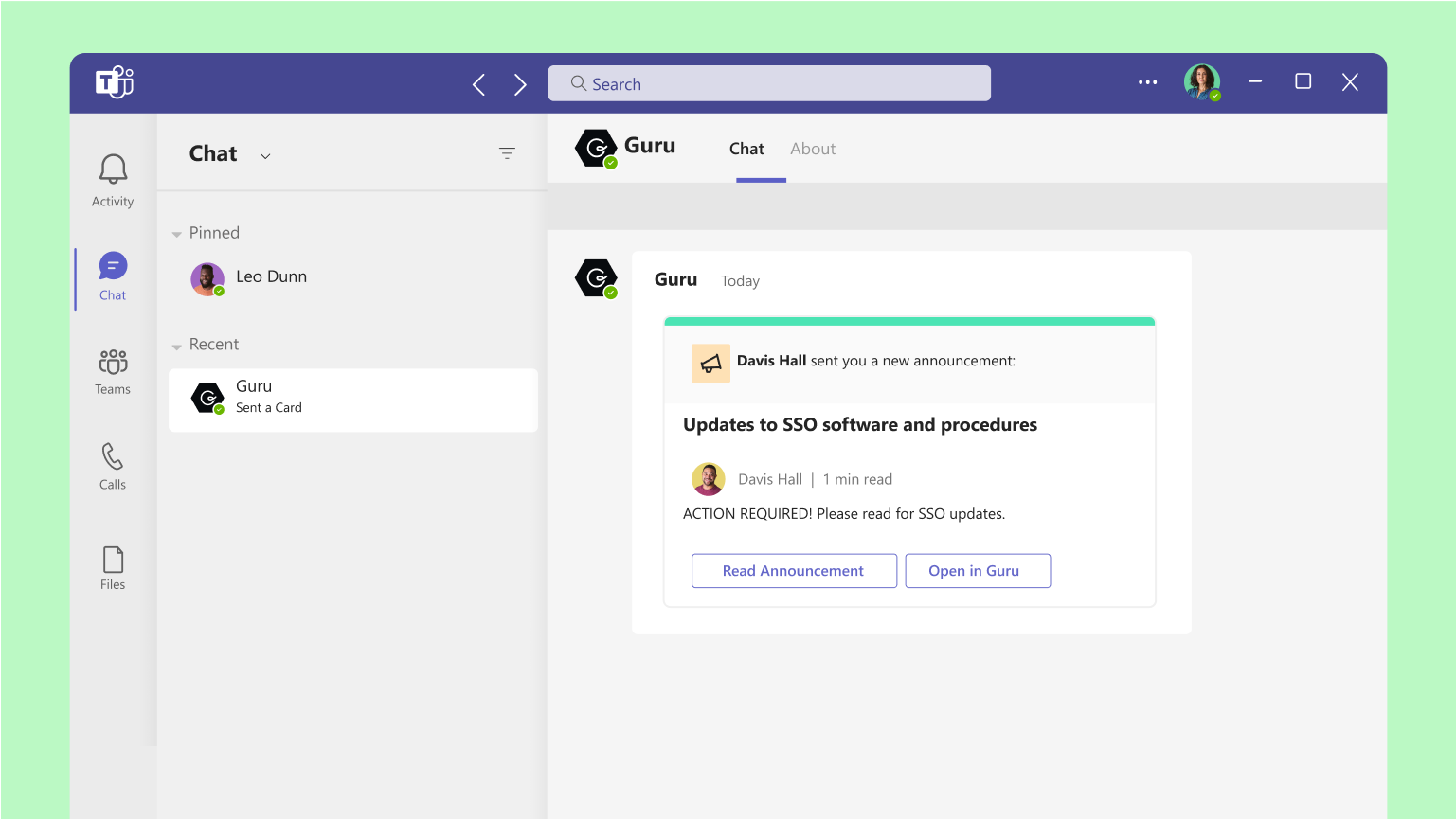The image size is (1456, 819).
Task: Open the Teams section in sidebar
Action: coord(113,371)
